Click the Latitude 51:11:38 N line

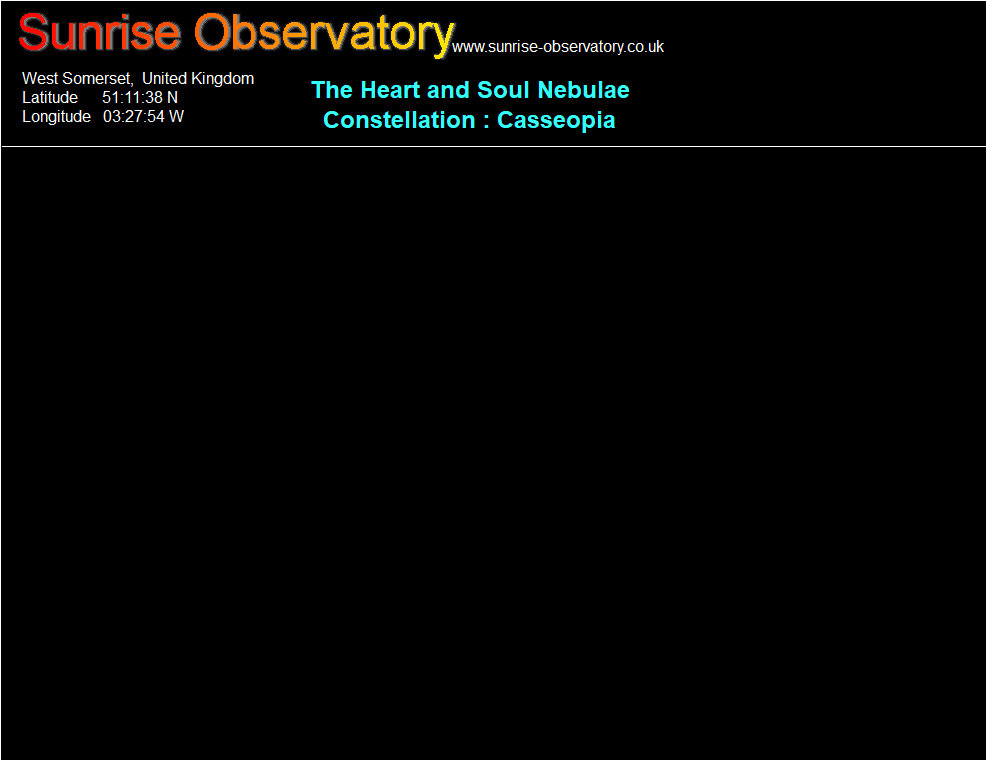(x=100, y=98)
